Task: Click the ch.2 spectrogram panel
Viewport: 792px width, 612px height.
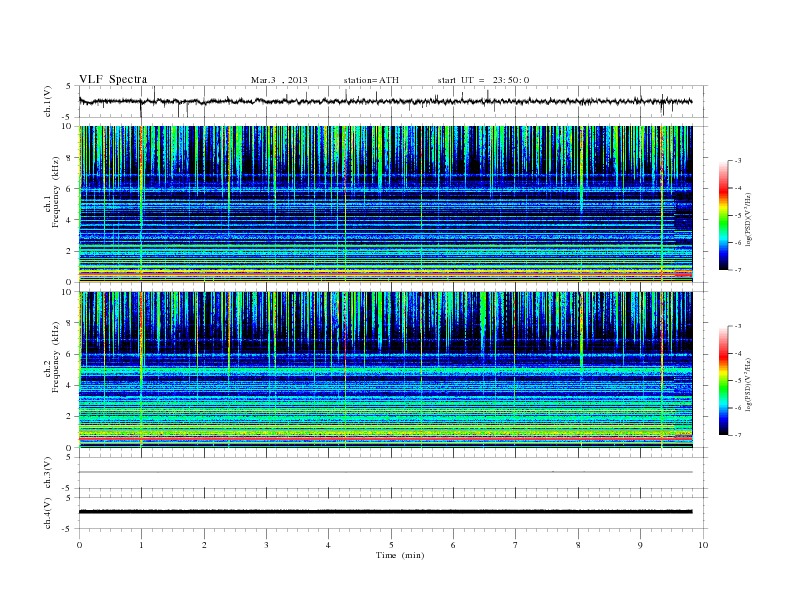Action: (x=385, y=370)
